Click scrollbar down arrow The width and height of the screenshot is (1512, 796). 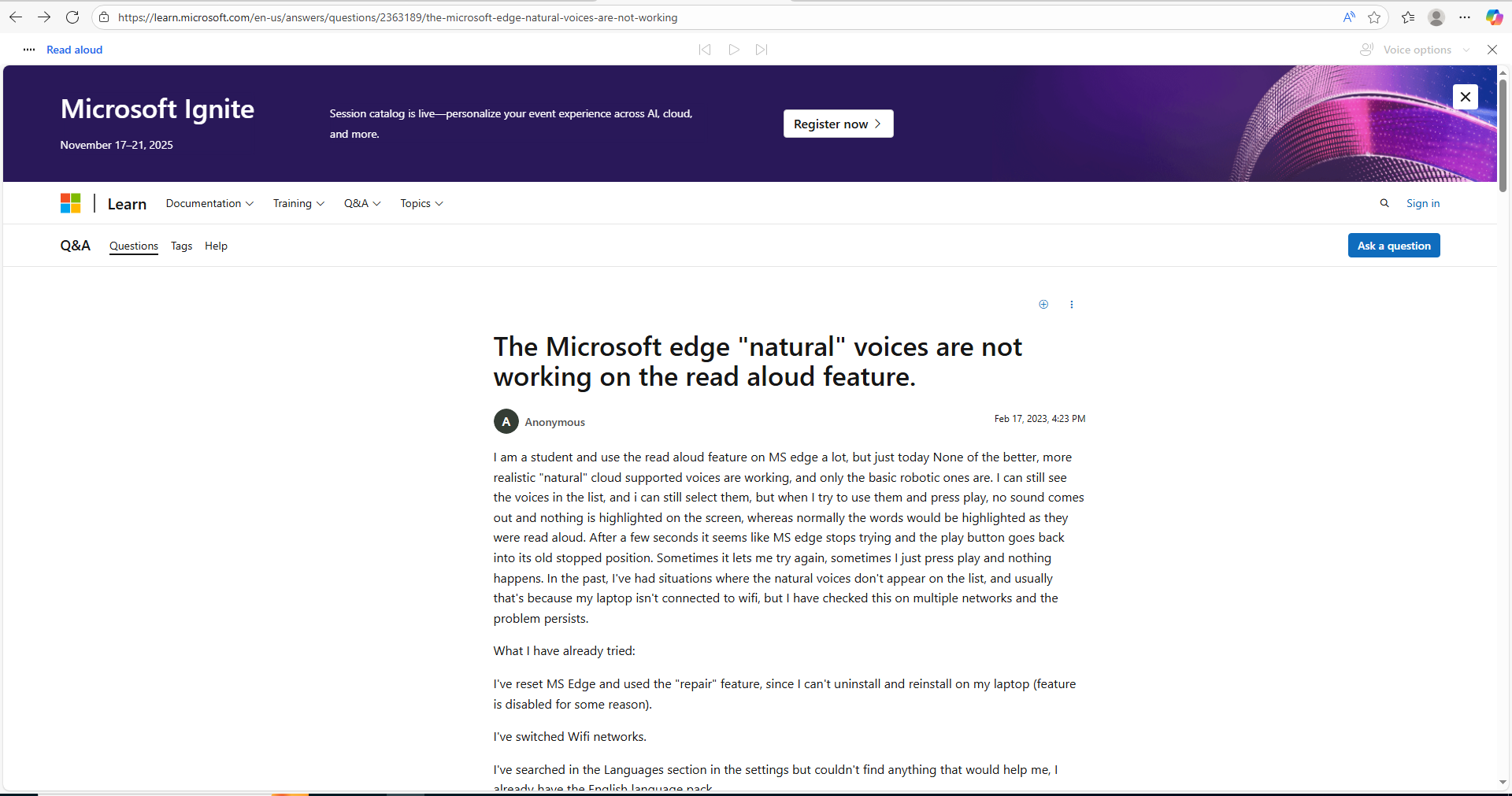click(1503, 783)
